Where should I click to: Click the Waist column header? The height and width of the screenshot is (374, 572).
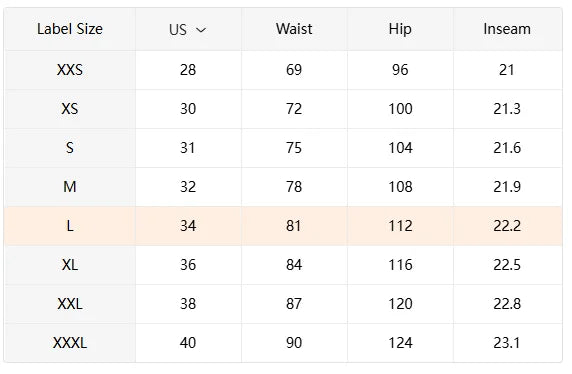coord(294,29)
